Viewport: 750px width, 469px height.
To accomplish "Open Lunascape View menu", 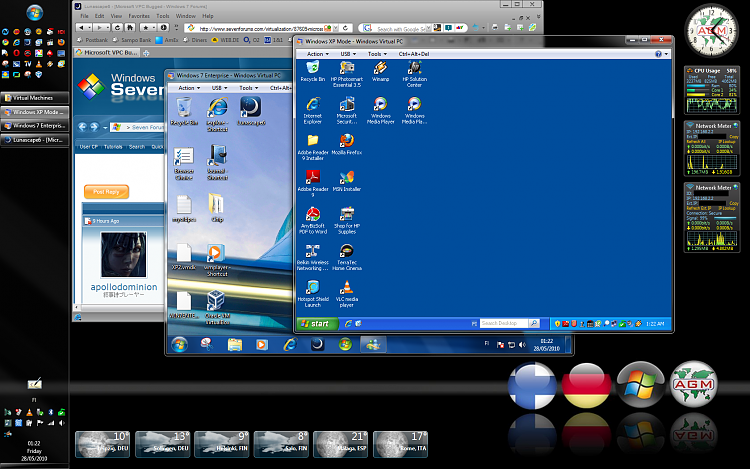I will 116,16.
